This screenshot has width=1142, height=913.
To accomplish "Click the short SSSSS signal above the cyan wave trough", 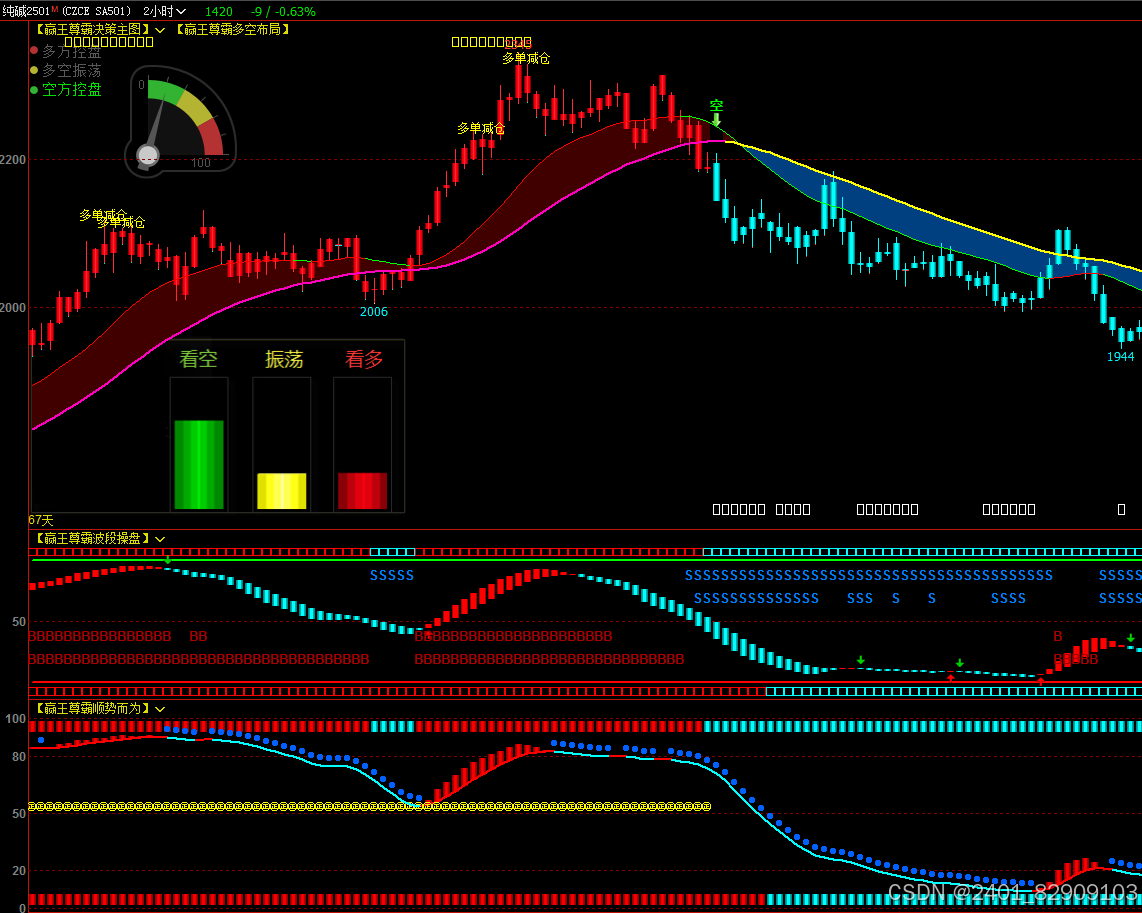I will (x=392, y=575).
